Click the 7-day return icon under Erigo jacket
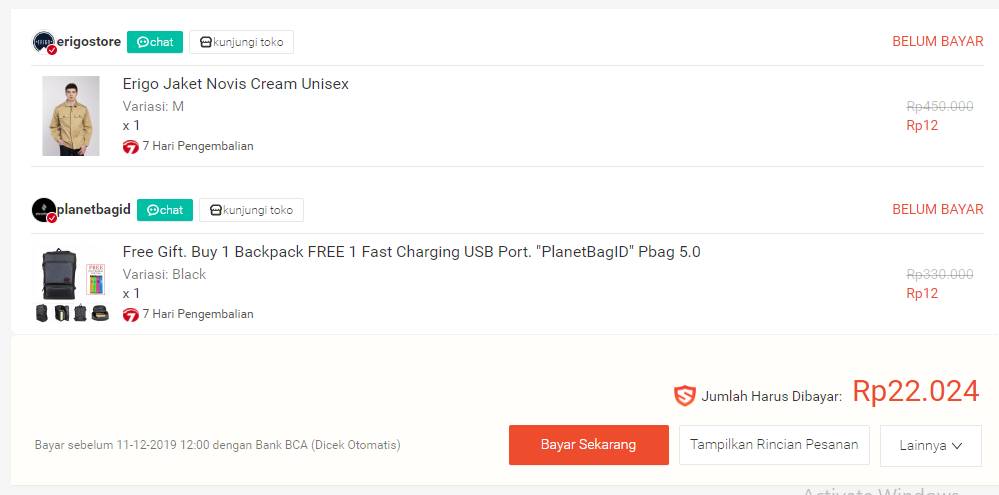Screen dimensions: 999x495 coord(130,146)
